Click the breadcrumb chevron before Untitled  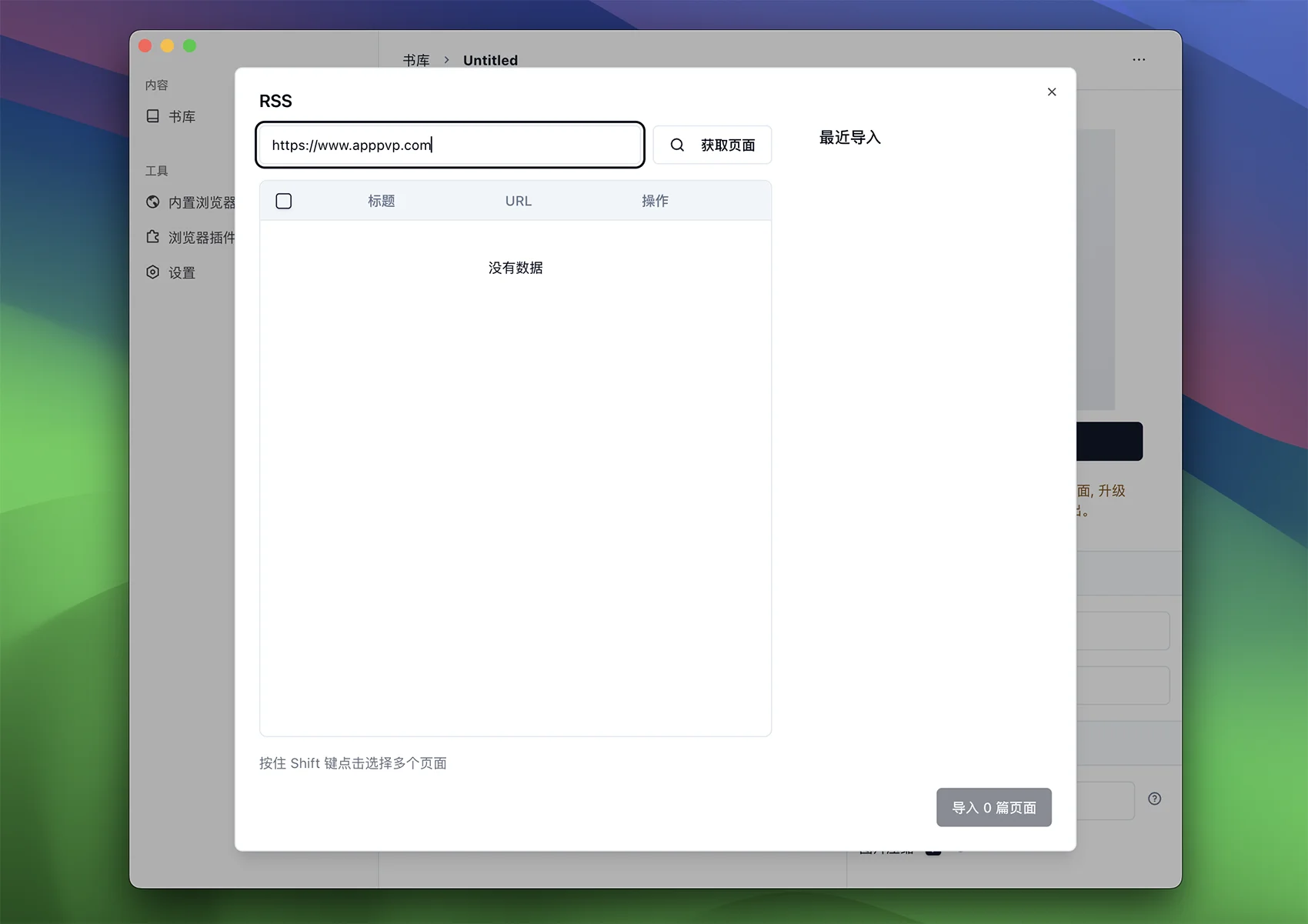click(x=446, y=60)
